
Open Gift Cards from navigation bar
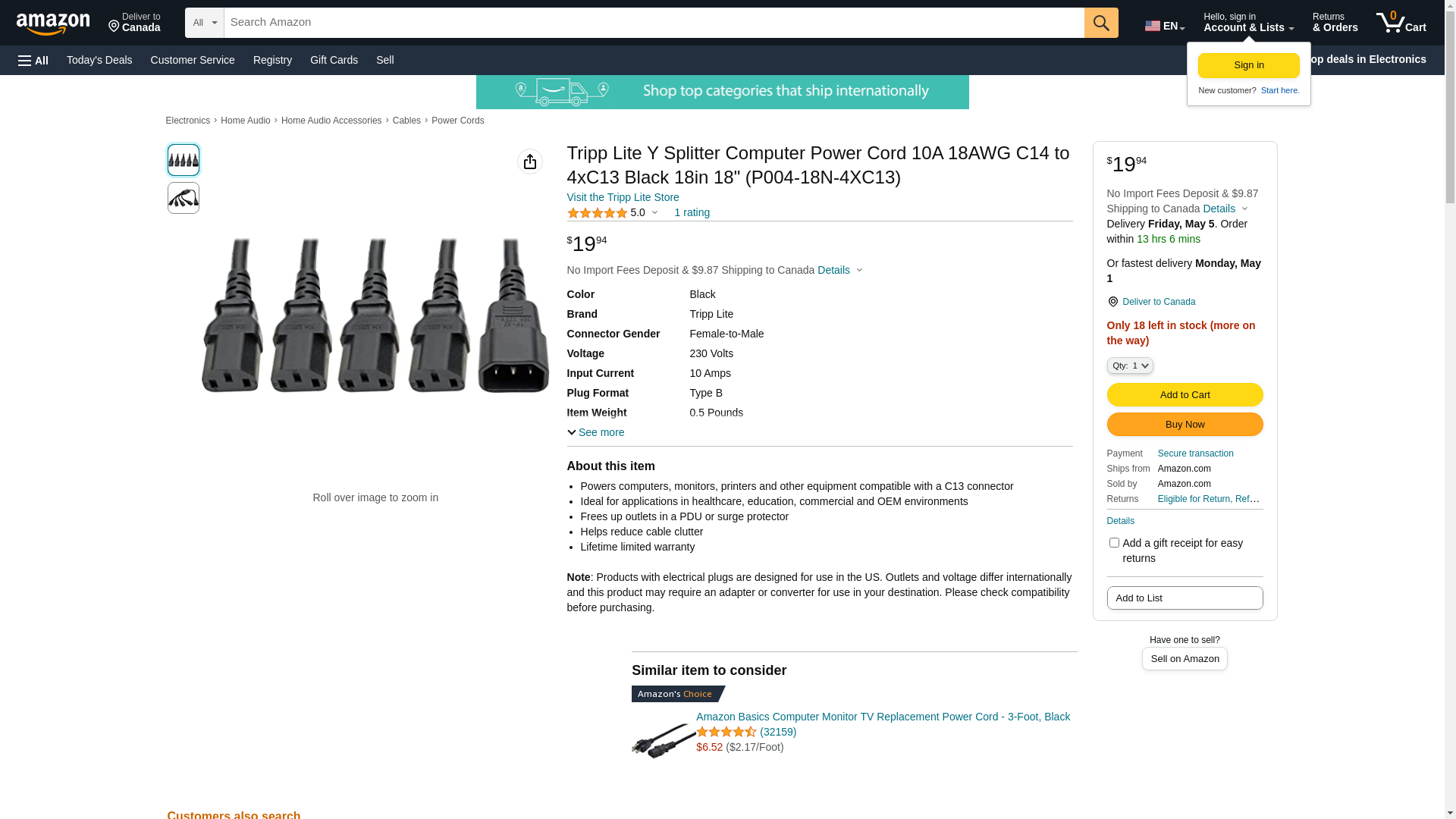[334, 60]
